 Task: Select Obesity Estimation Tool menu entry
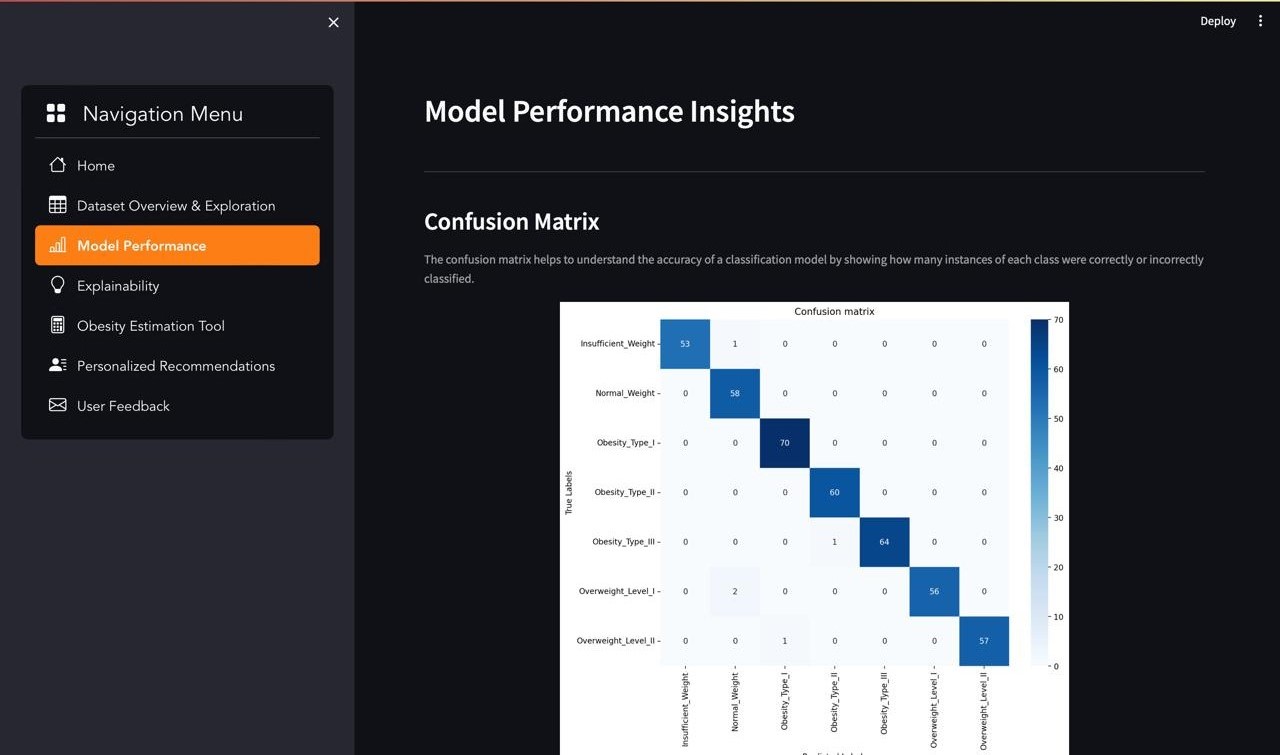click(x=151, y=326)
